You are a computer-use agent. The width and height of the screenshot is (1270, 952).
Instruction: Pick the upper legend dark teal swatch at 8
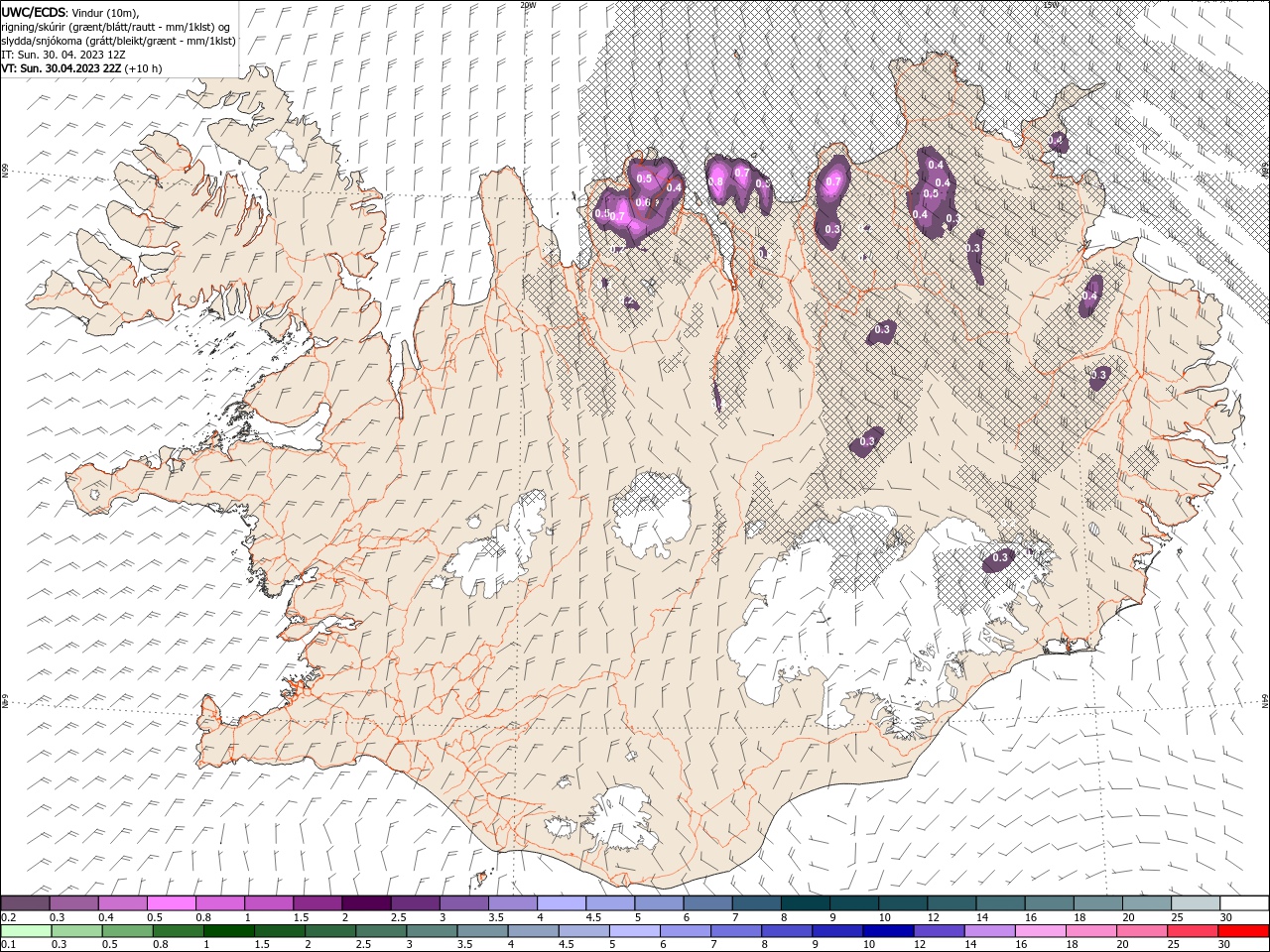(806, 903)
